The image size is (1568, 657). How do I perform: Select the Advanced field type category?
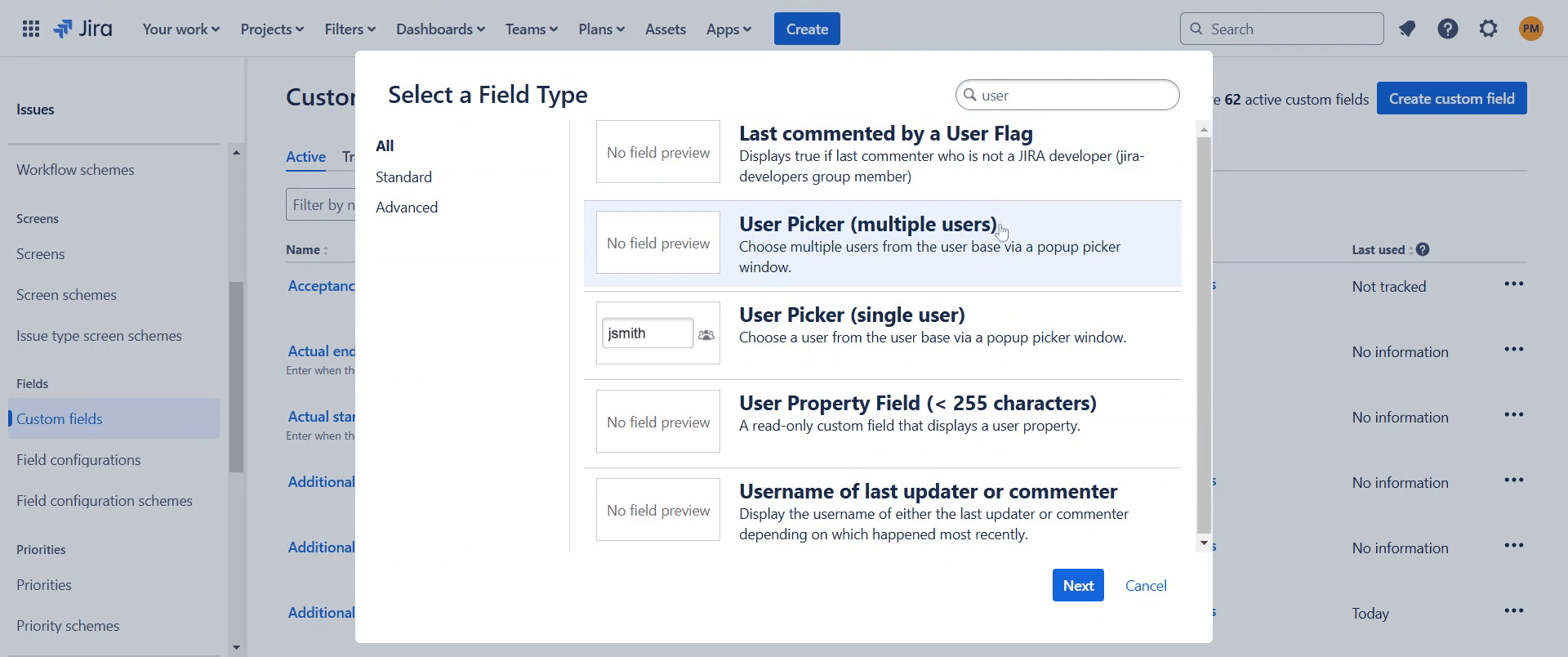(407, 208)
